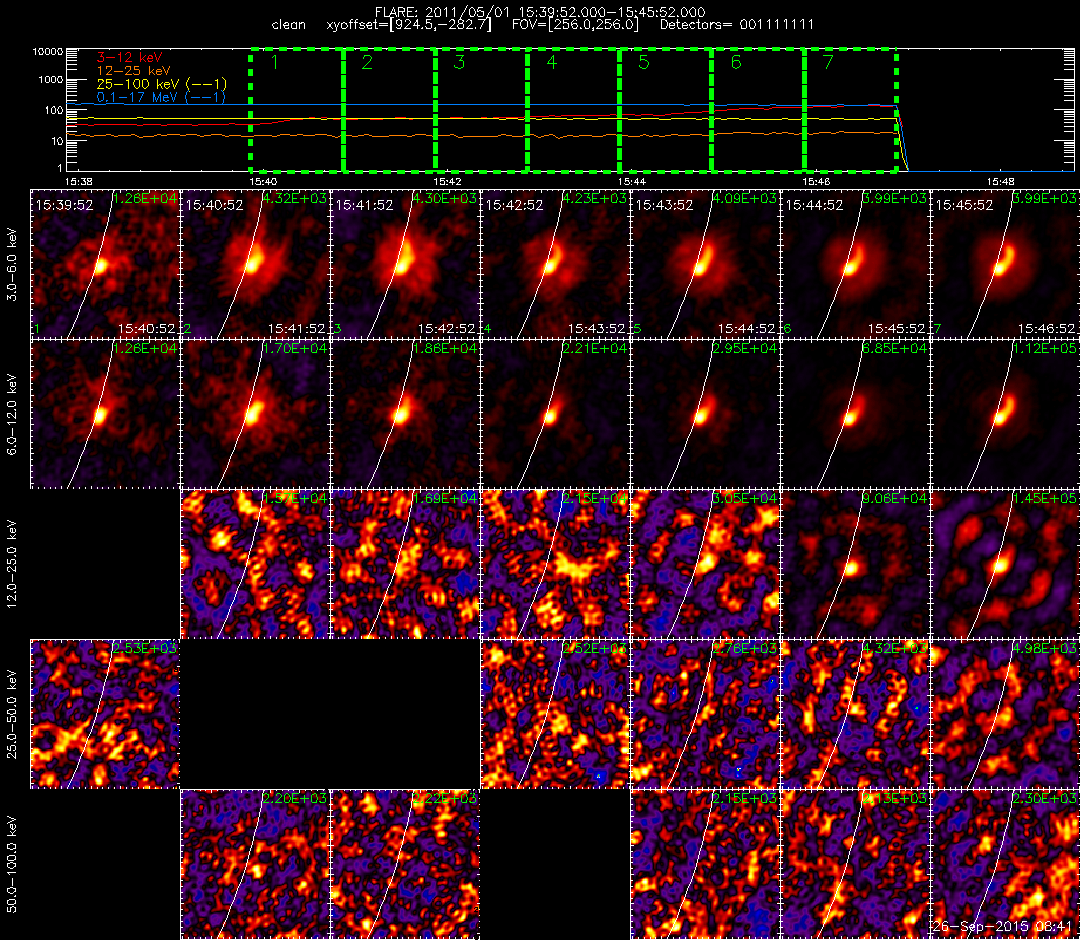1080x940 pixels.
Task: View the 12.0-25.0 keV image with peak 1.45E+05
Action: click(1006, 564)
